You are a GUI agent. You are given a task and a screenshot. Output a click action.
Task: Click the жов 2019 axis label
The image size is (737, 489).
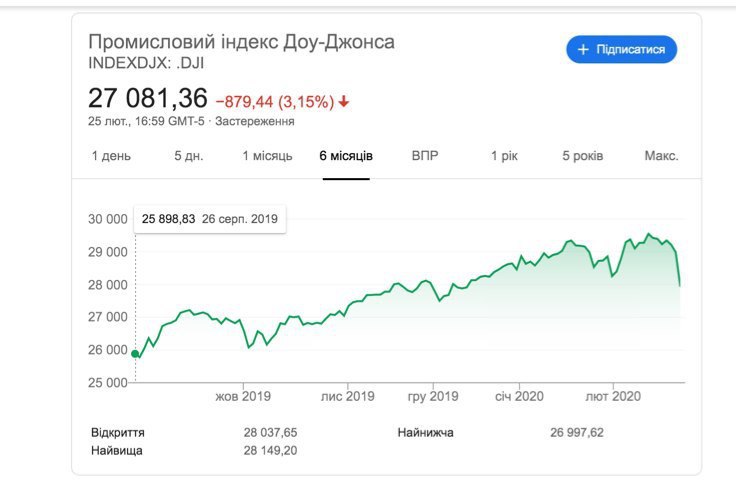(x=243, y=396)
